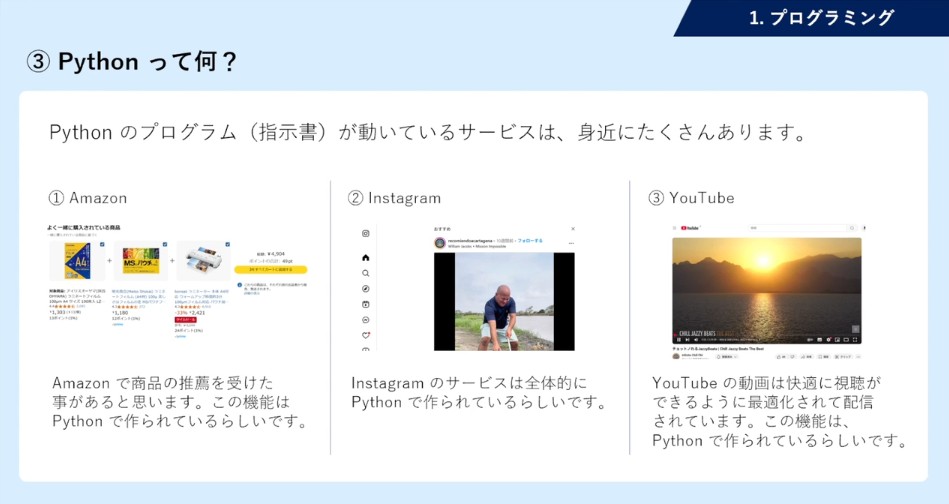
Task: Open the A4 laminate film product image
Action: pos(77,261)
